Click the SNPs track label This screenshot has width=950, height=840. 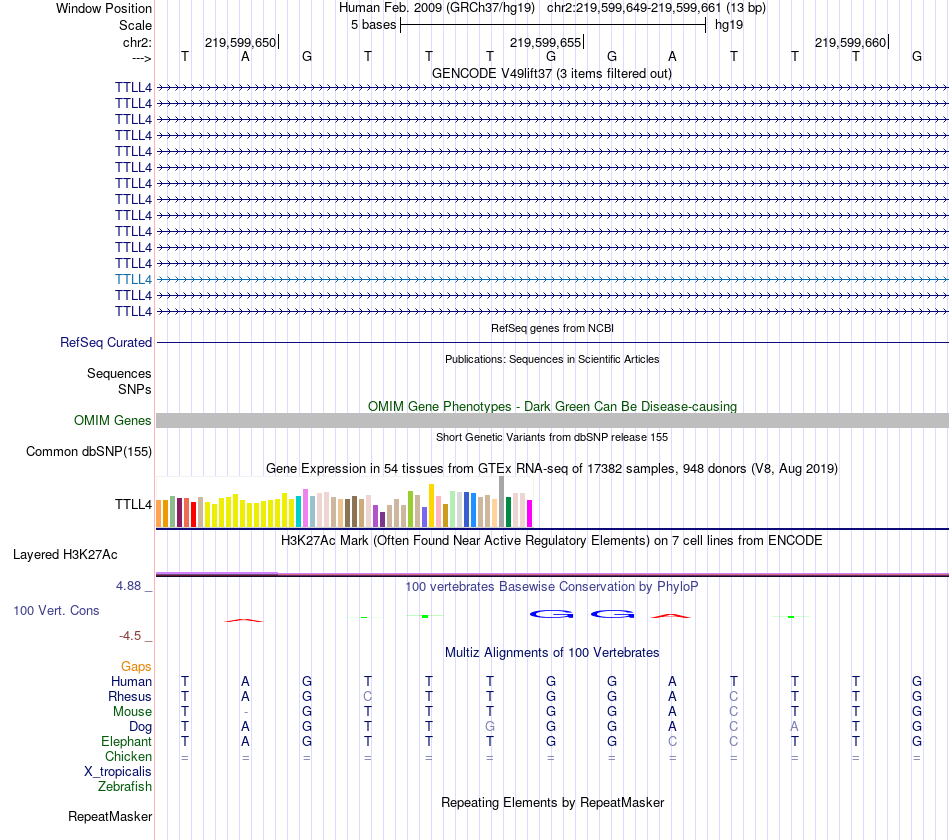pyautogui.click(x=135, y=389)
